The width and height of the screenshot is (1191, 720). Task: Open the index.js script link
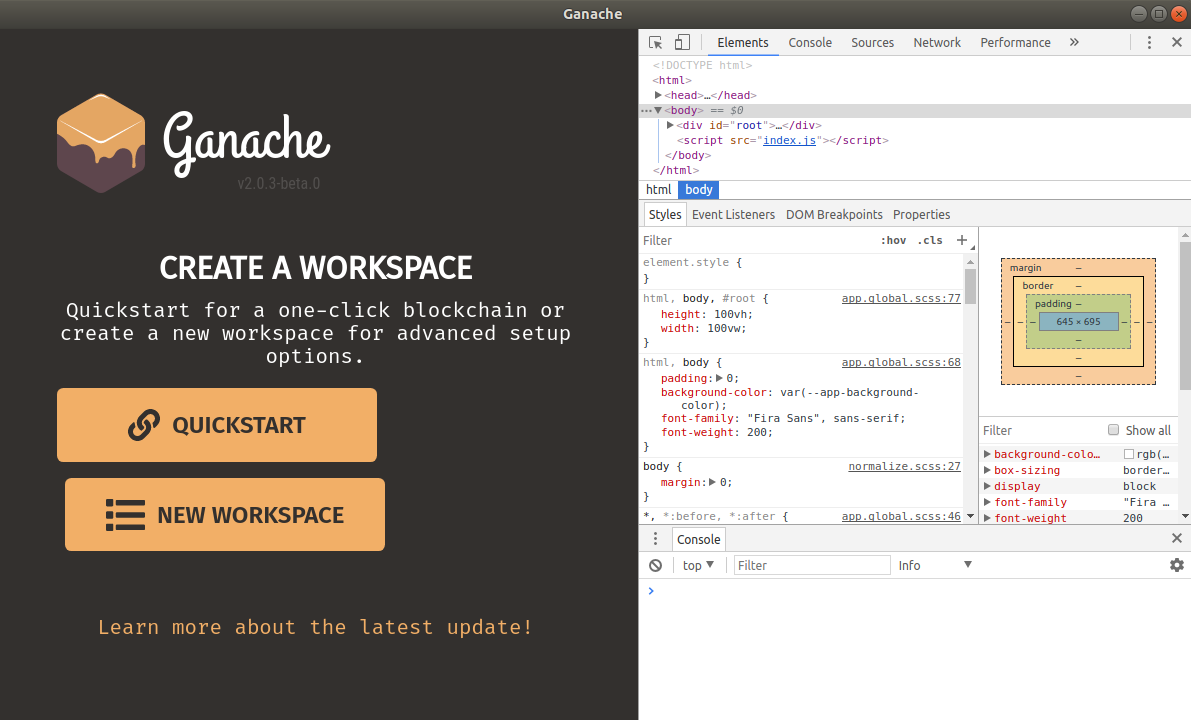pyautogui.click(x=789, y=141)
